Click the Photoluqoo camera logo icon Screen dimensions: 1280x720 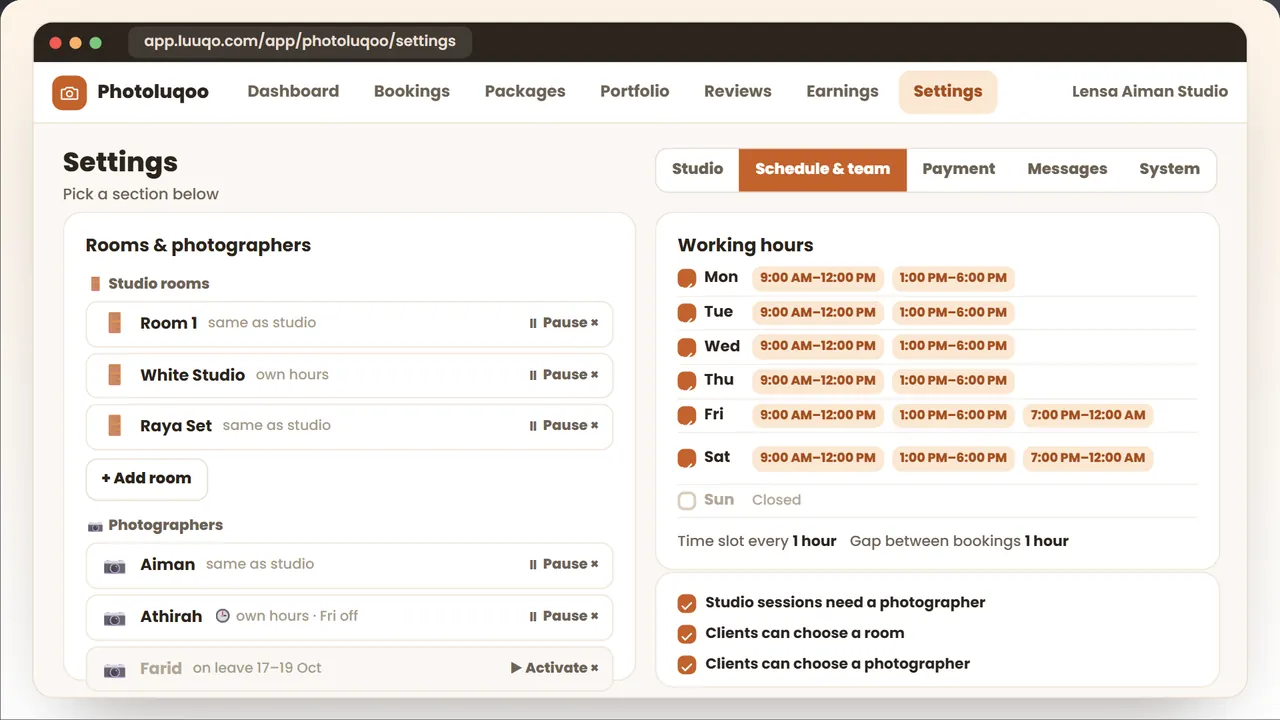[69, 92]
